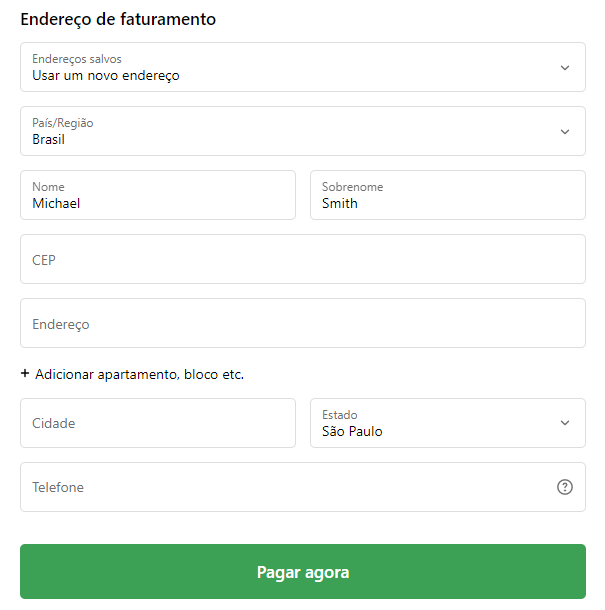The width and height of the screenshot is (605, 610).
Task: Focus the Telefone input field
Action: click(285, 487)
